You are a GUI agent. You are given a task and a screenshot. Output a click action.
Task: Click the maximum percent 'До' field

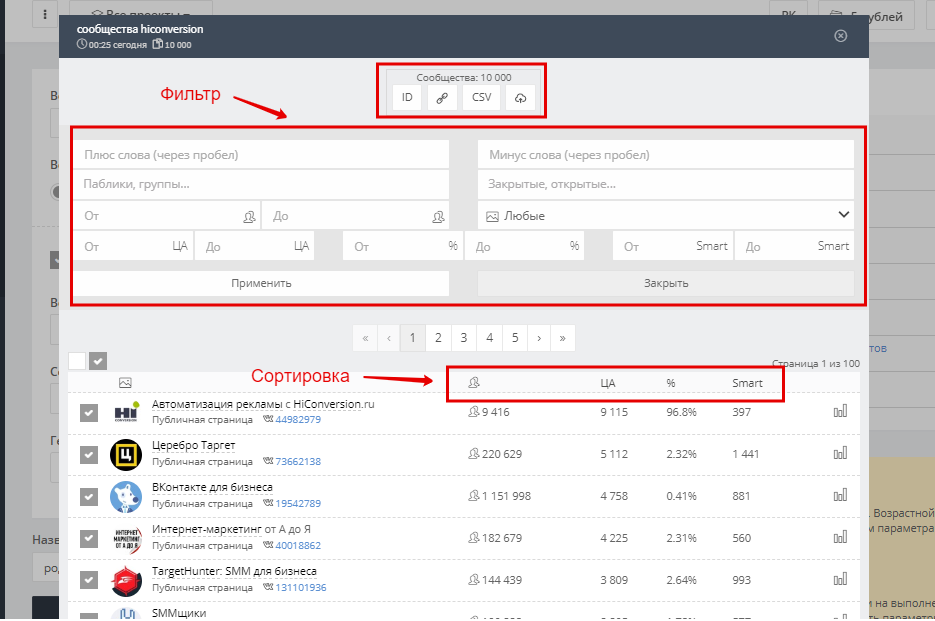[524, 246]
